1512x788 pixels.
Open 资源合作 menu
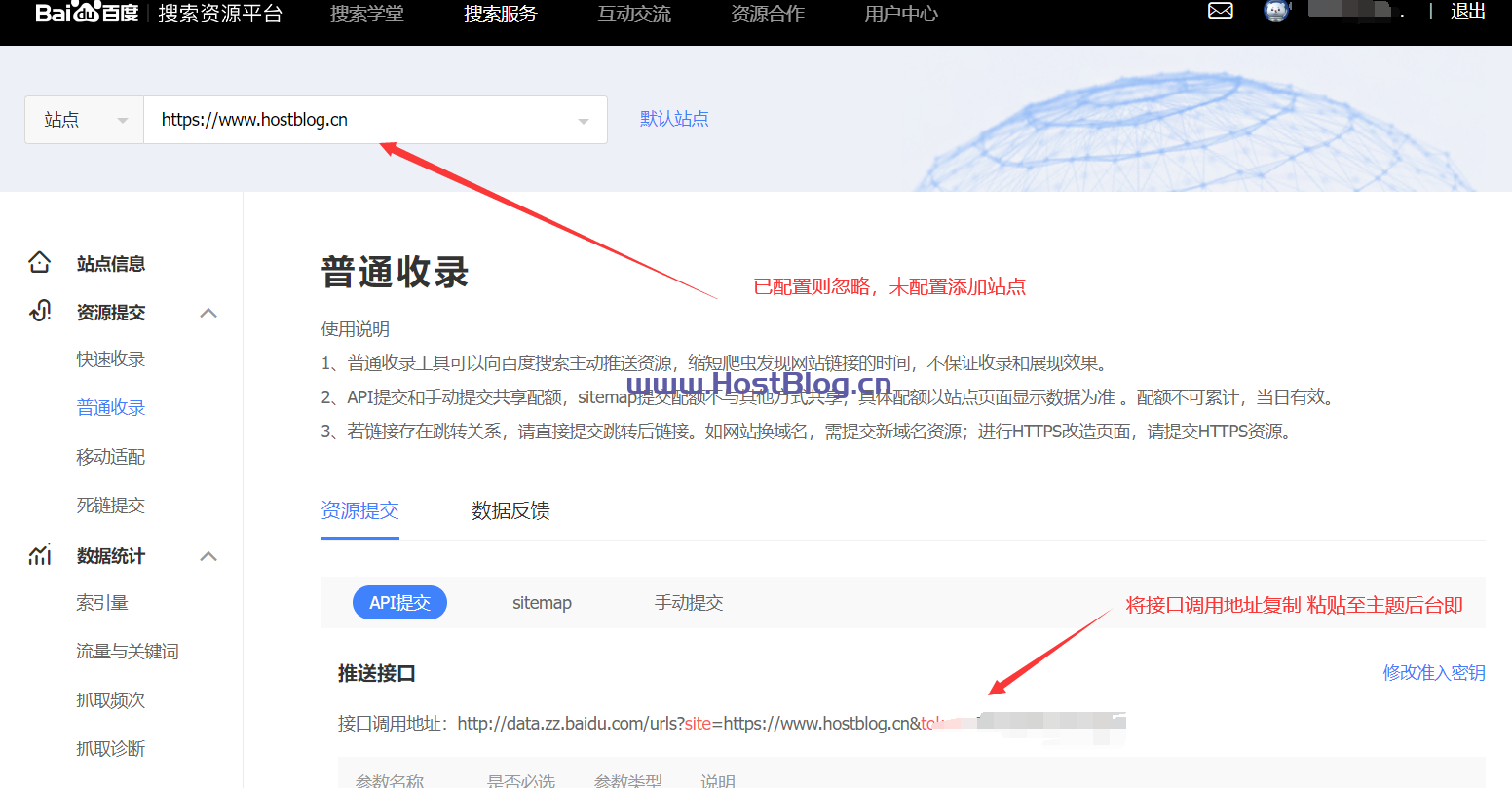coord(768,14)
